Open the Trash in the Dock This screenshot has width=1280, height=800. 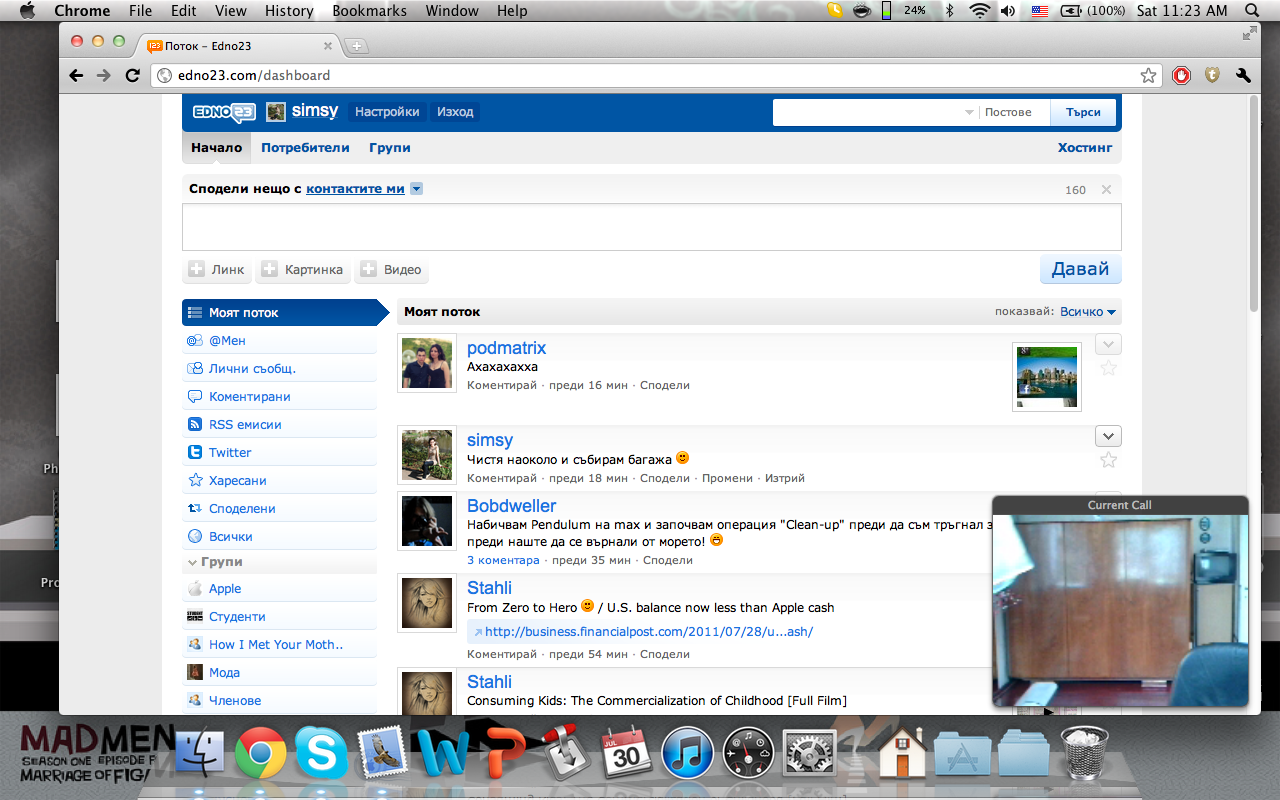click(1084, 754)
